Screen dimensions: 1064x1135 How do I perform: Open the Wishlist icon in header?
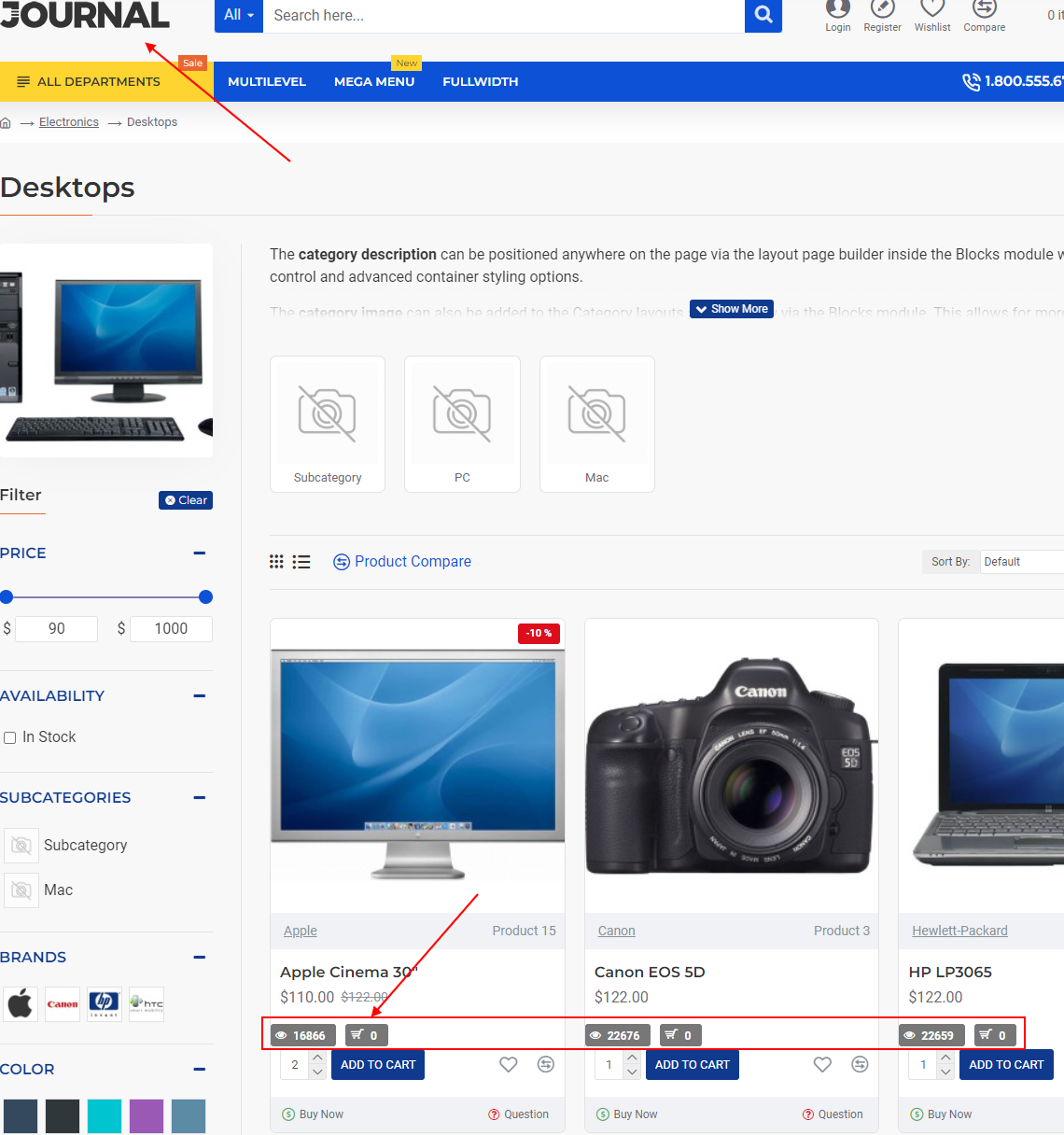coord(932,16)
